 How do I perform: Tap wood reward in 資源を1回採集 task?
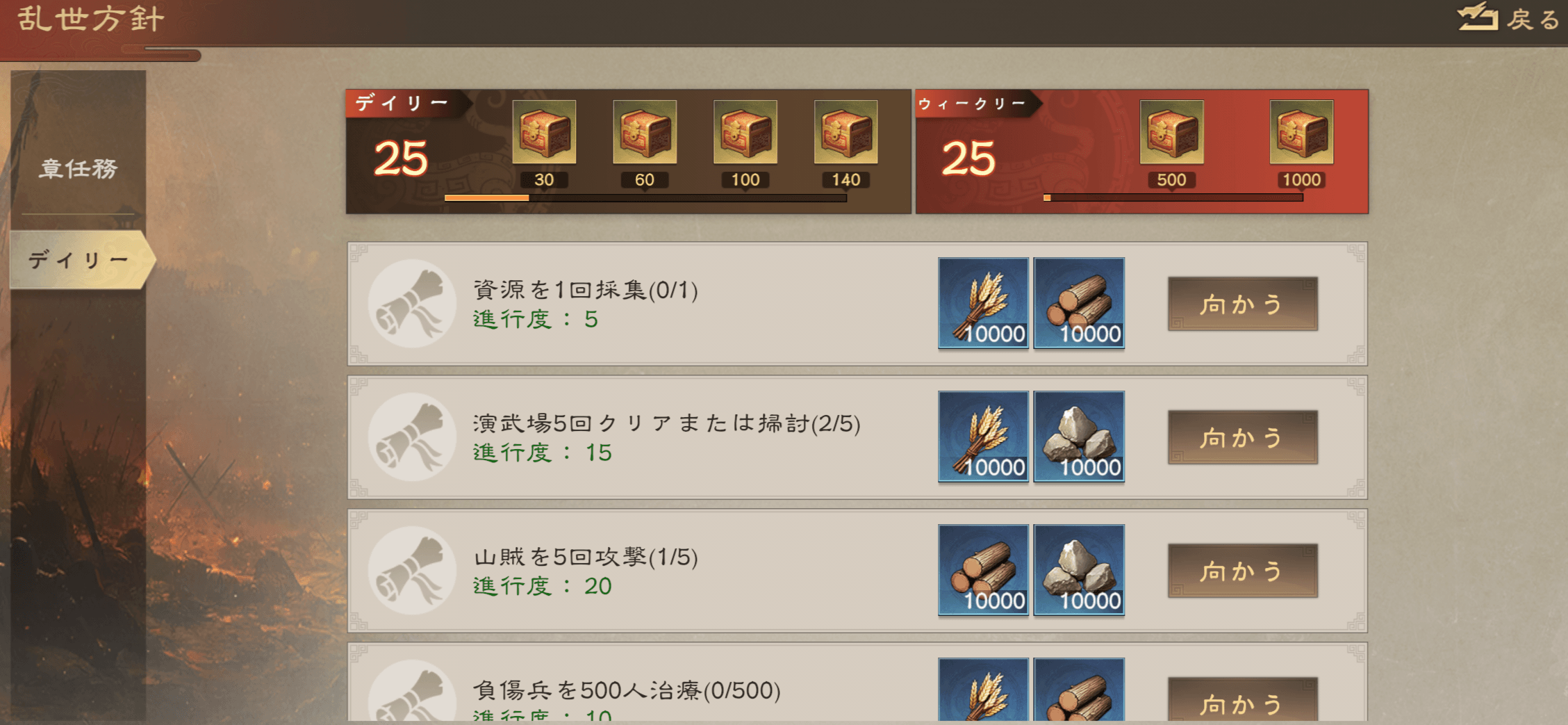point(1079,303)
